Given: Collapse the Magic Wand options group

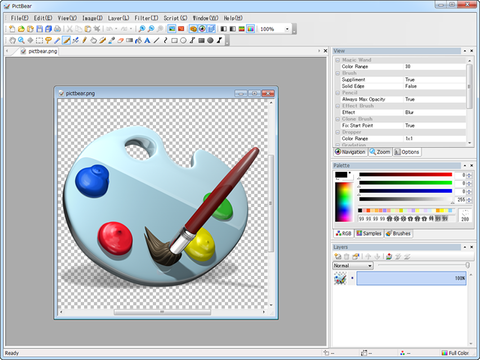Looking at the screenshot, I should (338, 60).
